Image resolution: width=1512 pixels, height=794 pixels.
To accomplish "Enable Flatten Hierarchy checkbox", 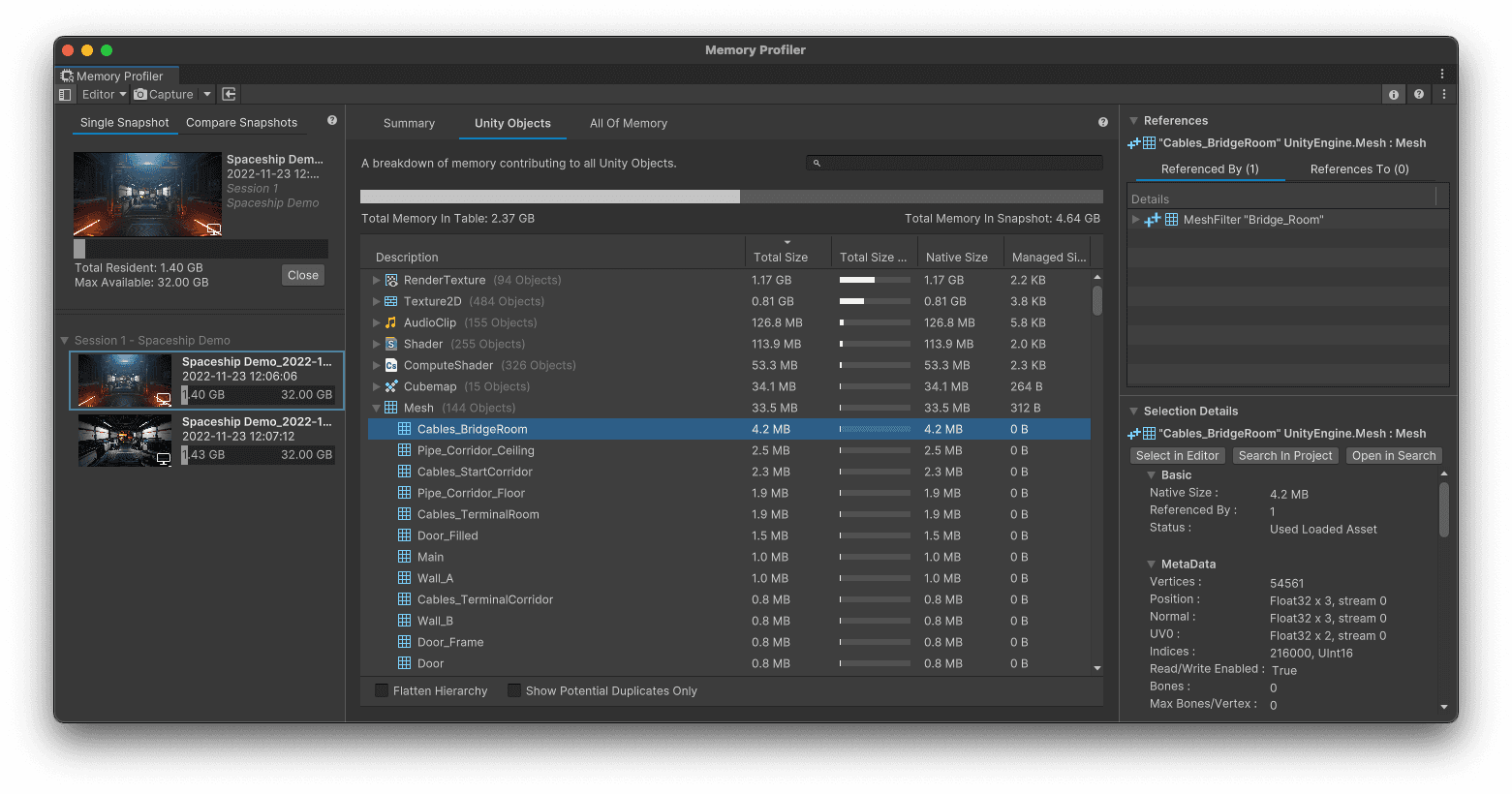I will [x=382, y=690].
